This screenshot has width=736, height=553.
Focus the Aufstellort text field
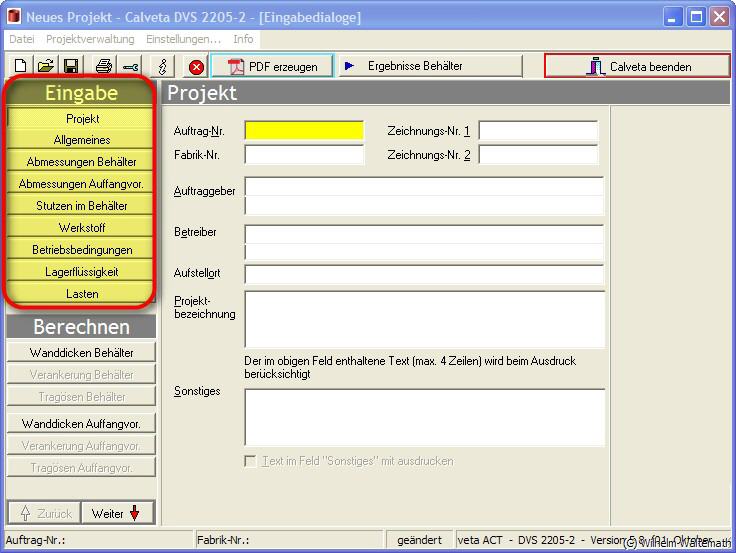click(x=424, y=275)
